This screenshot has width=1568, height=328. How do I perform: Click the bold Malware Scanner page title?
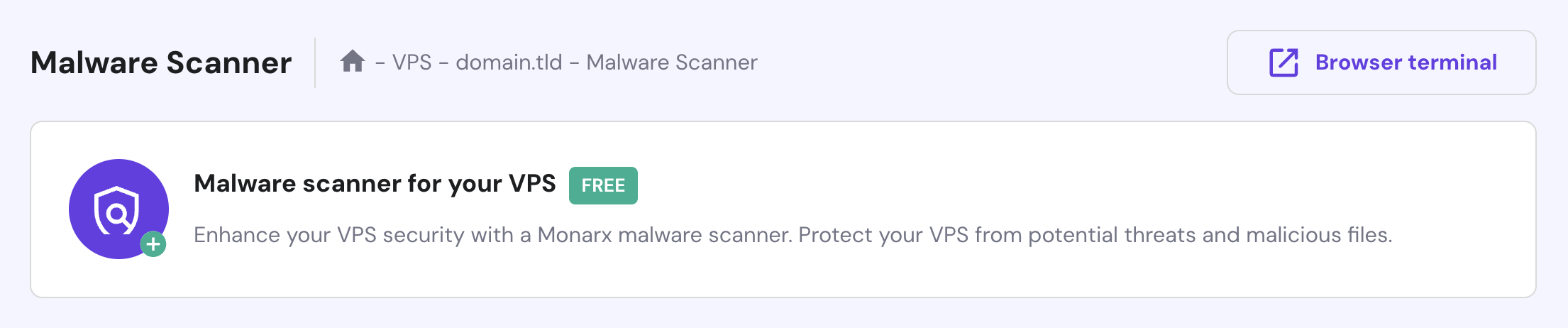pyautogui.click(x=161, y=62)
